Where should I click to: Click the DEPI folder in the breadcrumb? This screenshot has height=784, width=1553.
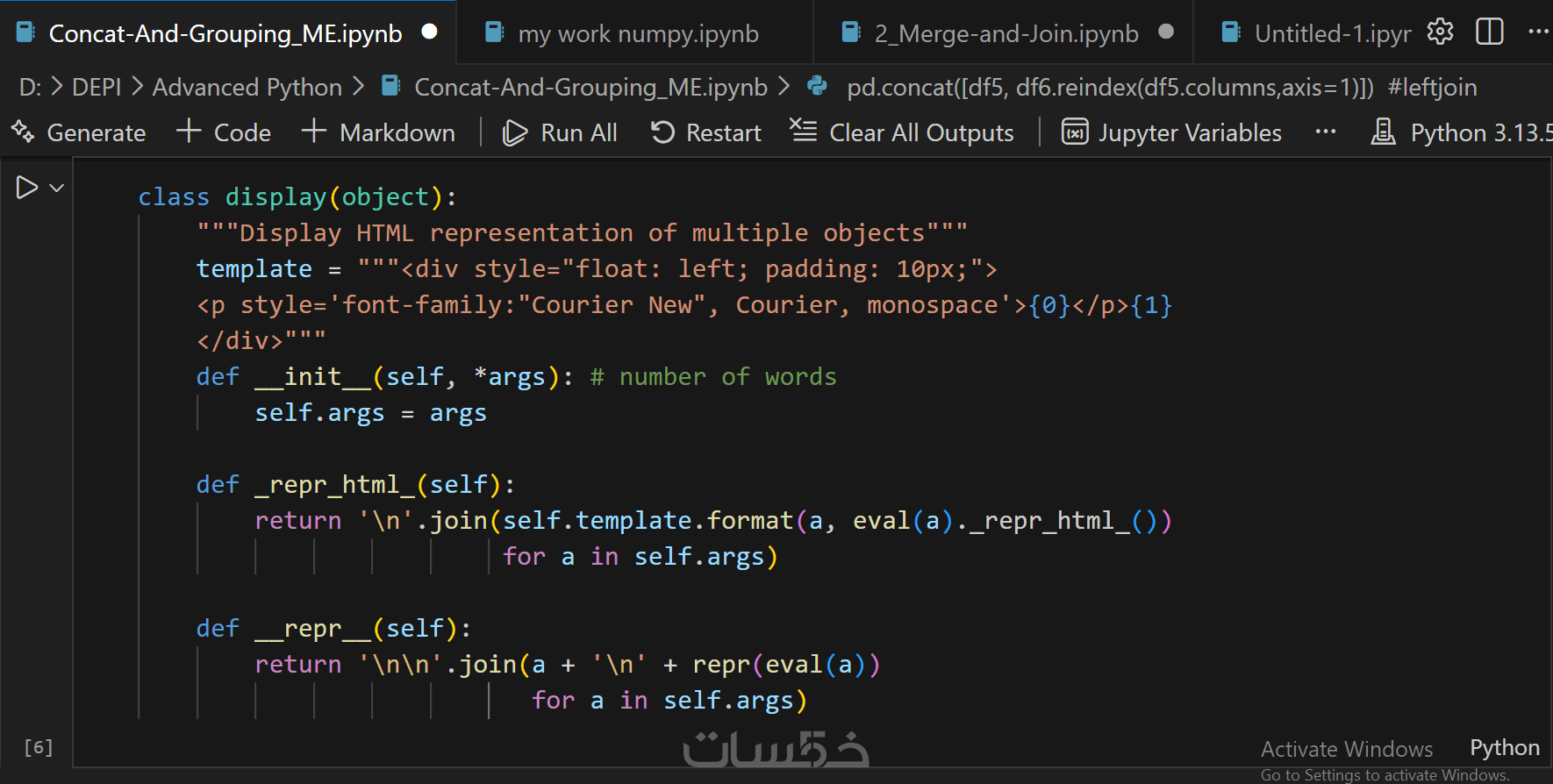(x=97, y=87)
